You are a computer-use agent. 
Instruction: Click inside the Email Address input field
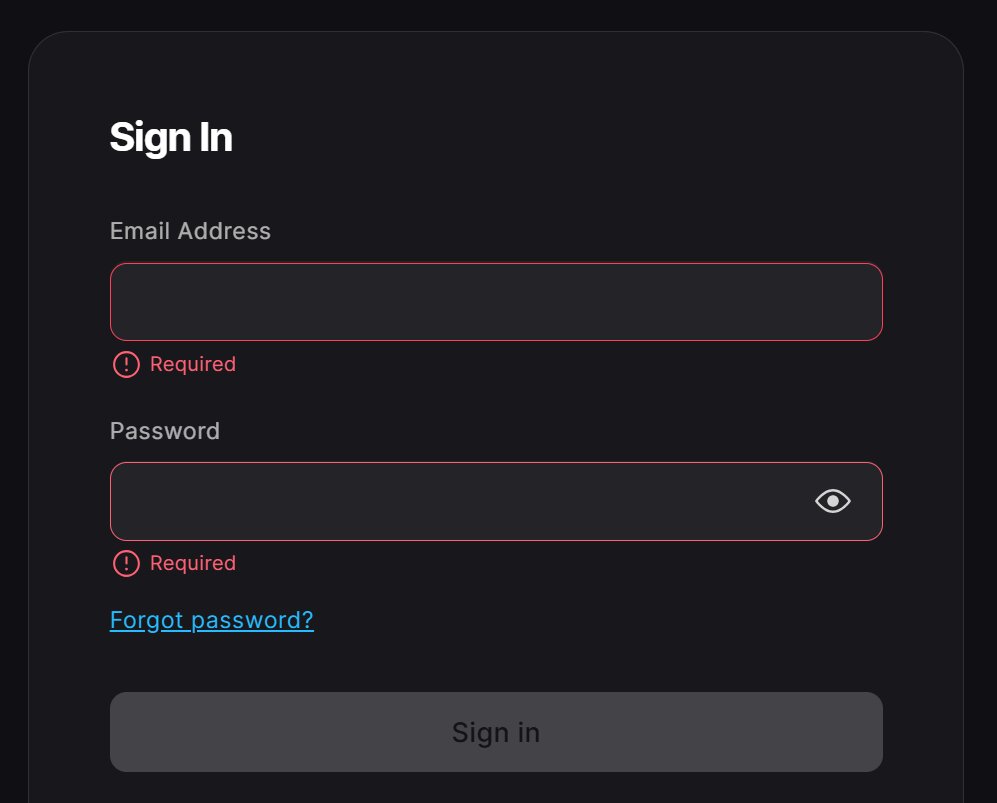point(497,301)
